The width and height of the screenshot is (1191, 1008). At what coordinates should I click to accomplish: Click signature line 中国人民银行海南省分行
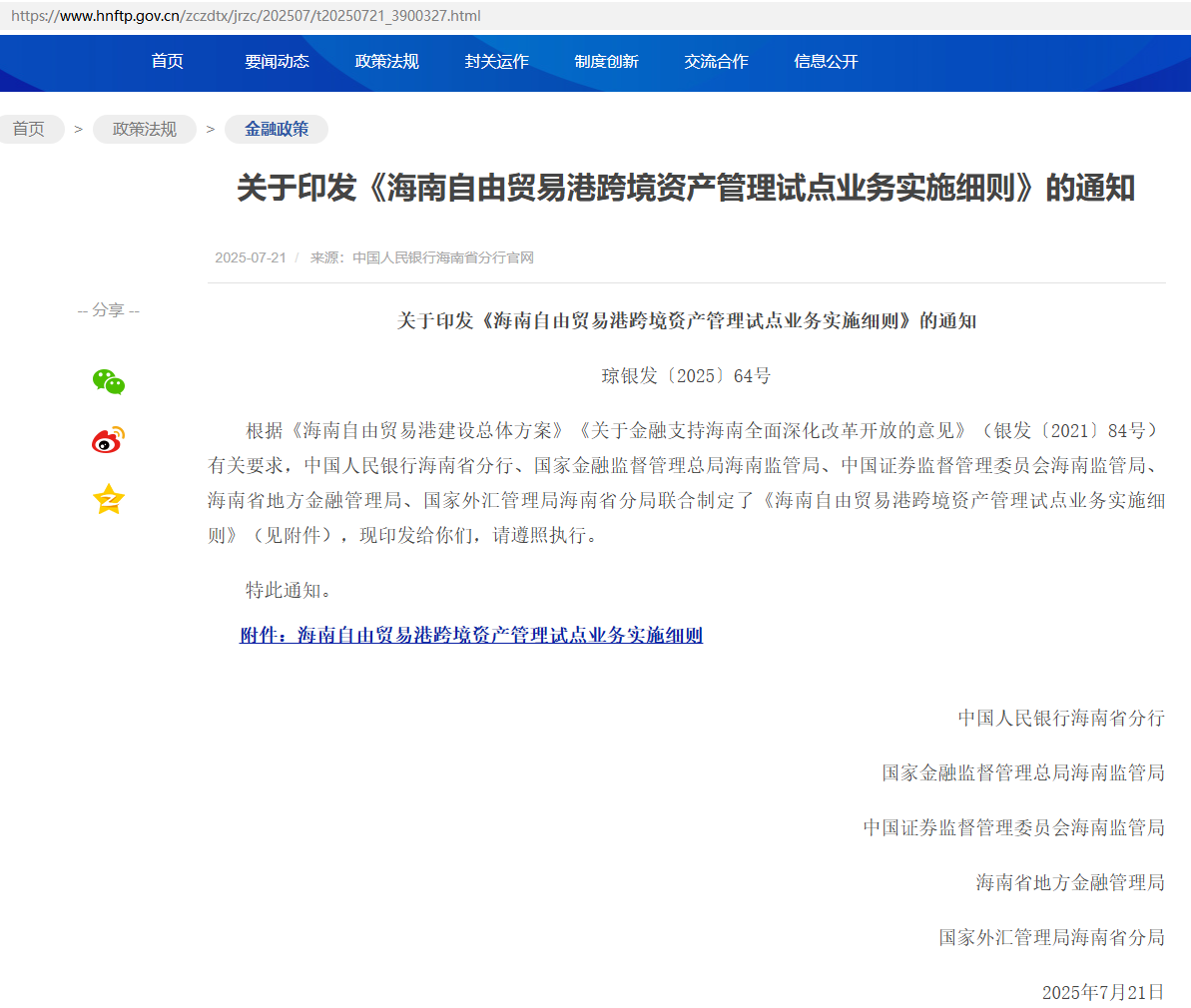click(x=1061, y=718)
